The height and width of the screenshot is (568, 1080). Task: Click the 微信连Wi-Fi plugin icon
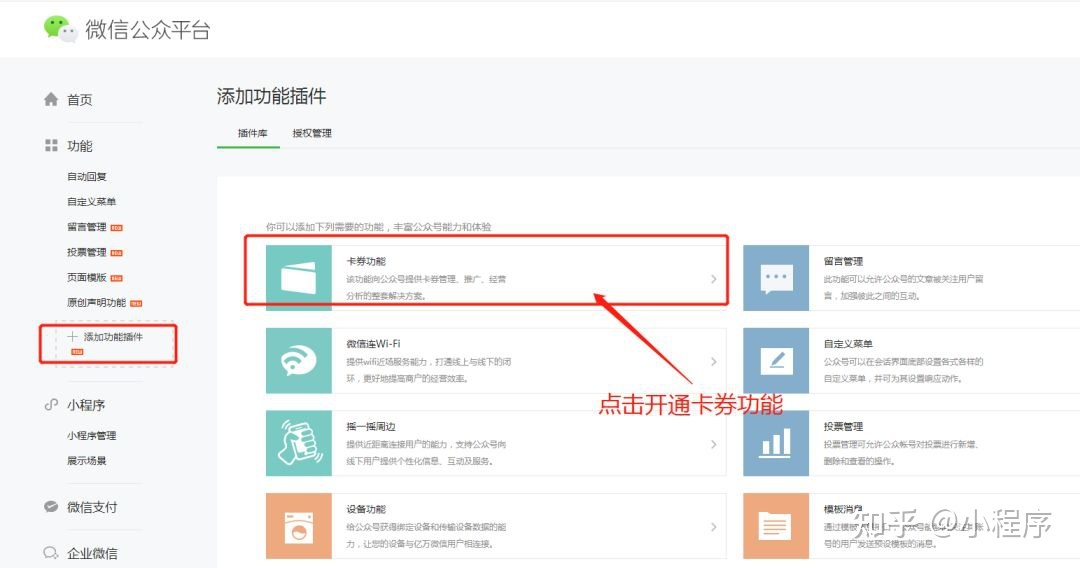pos(298,360)
